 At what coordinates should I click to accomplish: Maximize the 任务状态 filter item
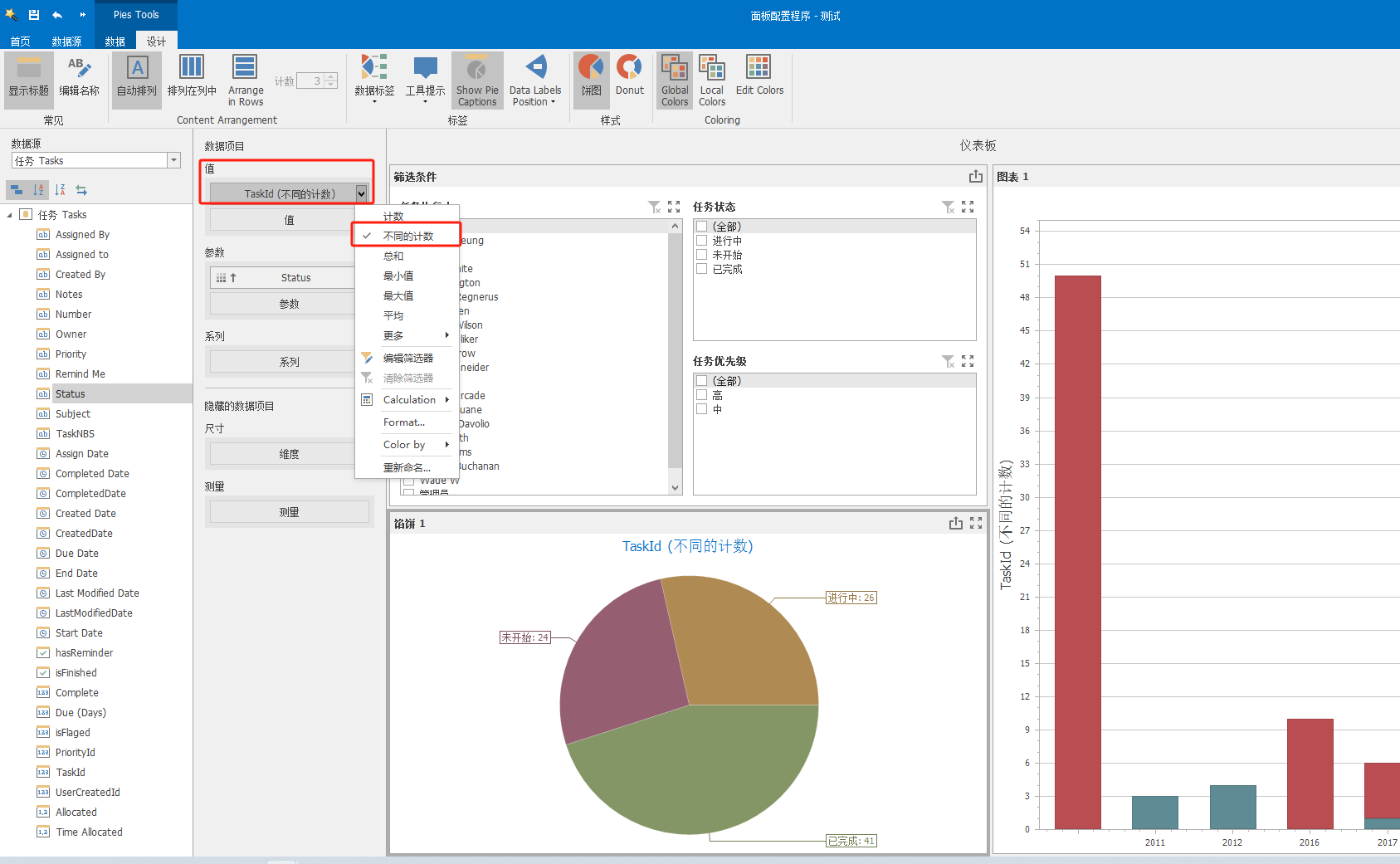[x=968, y=207]
